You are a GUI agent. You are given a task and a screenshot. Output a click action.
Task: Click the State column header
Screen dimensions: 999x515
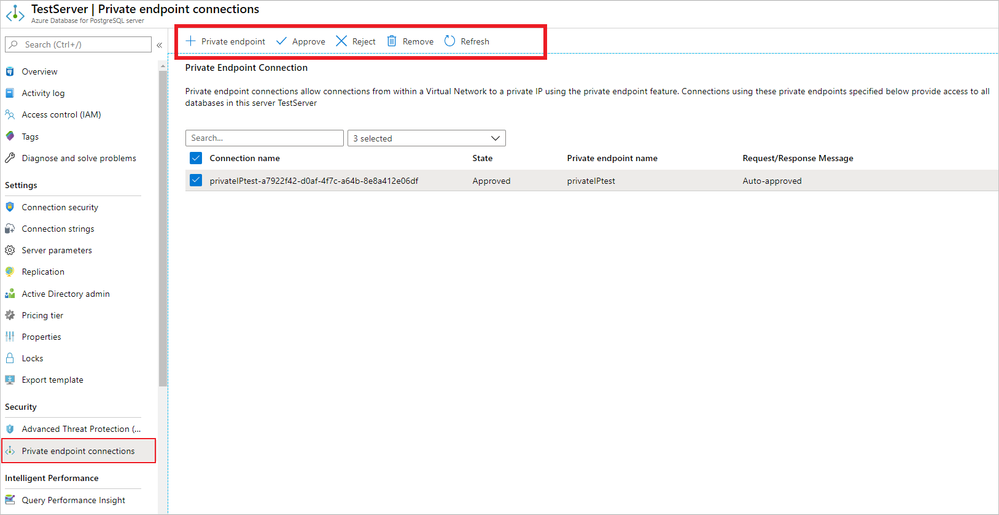pyautogui.click(x=482, y=158)
